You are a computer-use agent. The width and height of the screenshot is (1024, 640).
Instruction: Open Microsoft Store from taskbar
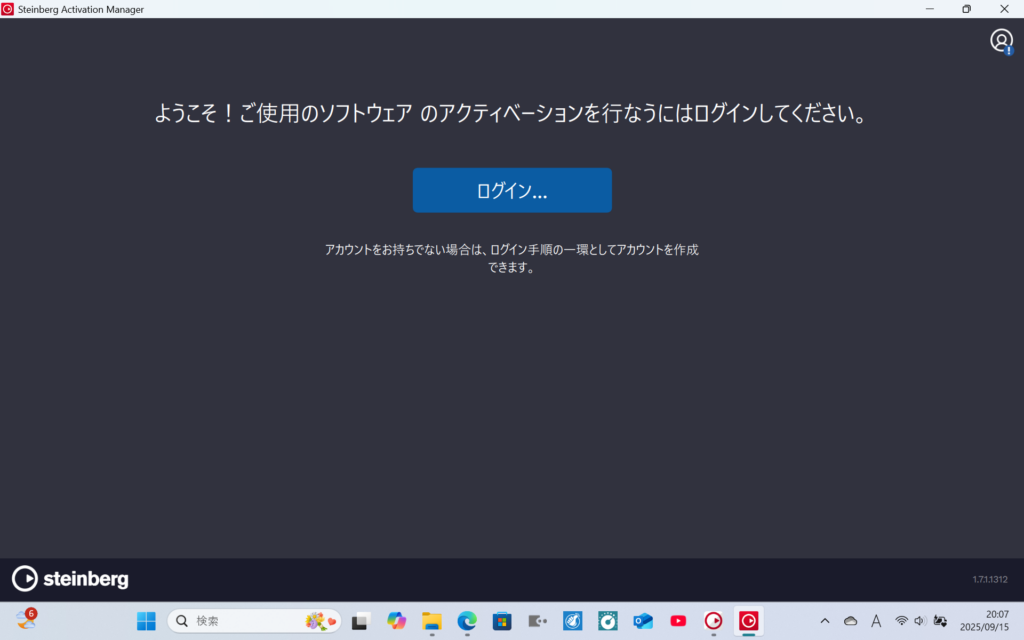(x=502, y=621)
